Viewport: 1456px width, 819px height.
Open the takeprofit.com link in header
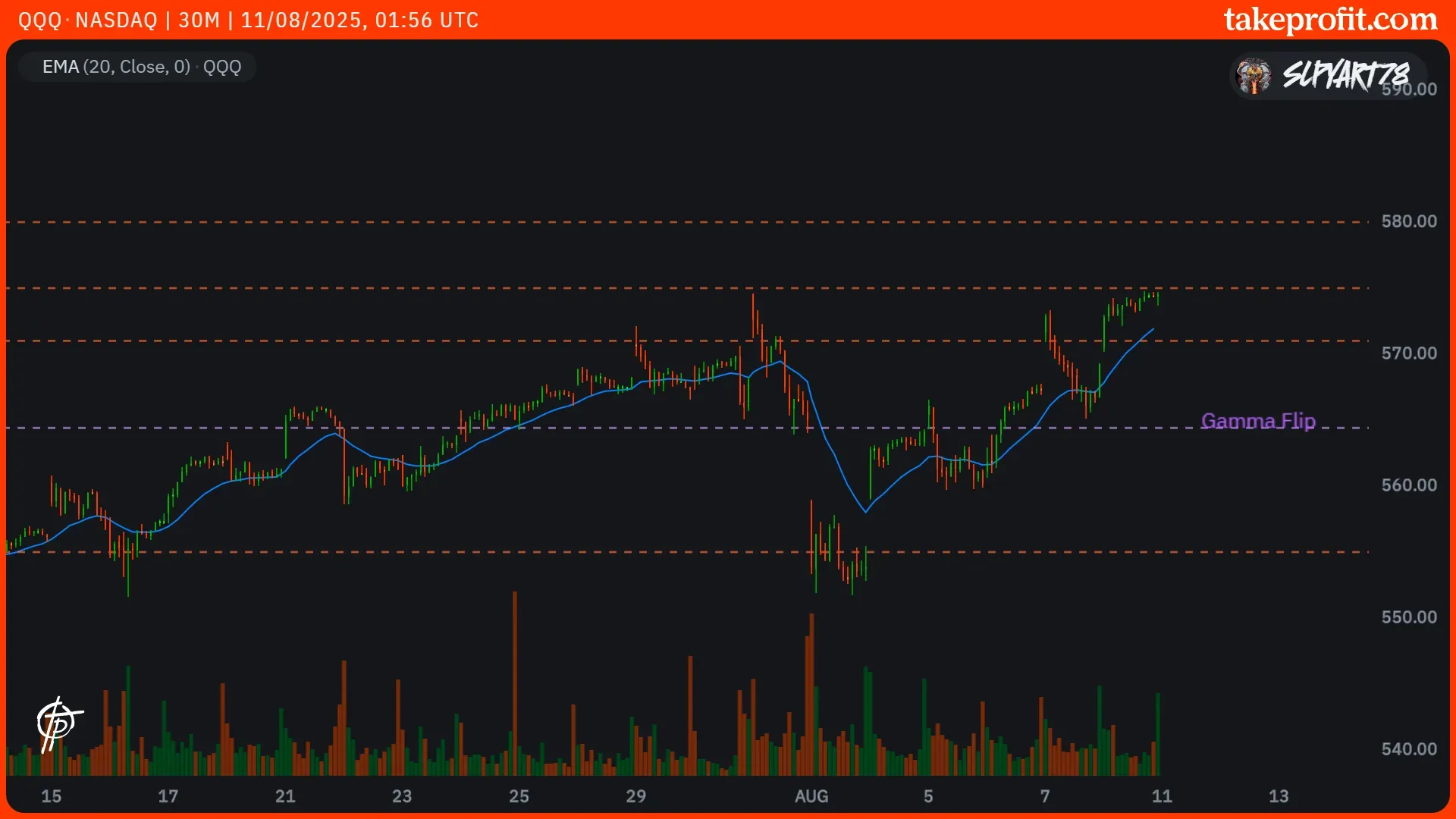click(1330, 20)
